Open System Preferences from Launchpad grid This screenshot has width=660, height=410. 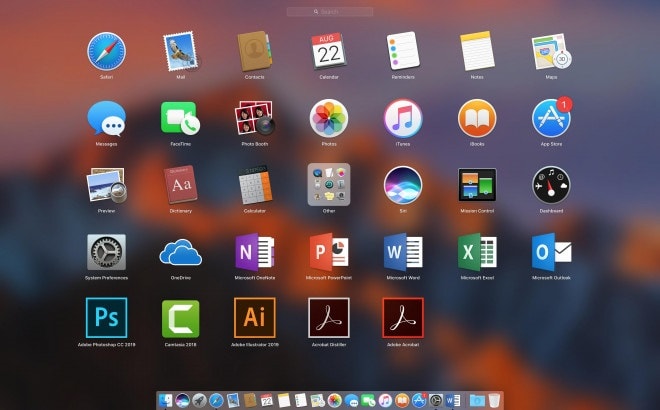click(106, 252)
